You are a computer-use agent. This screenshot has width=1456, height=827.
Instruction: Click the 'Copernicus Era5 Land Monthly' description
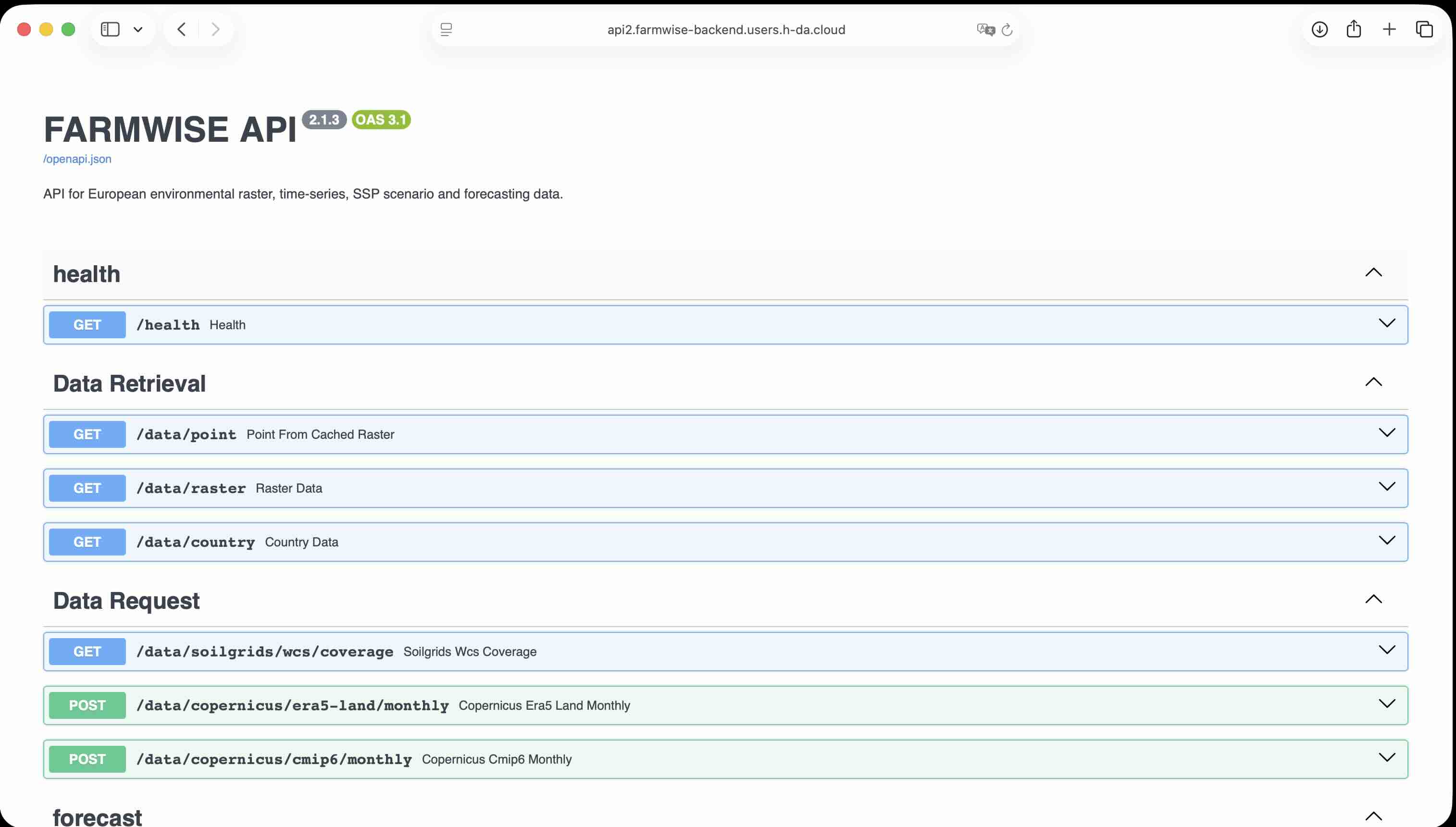[544, 706]
